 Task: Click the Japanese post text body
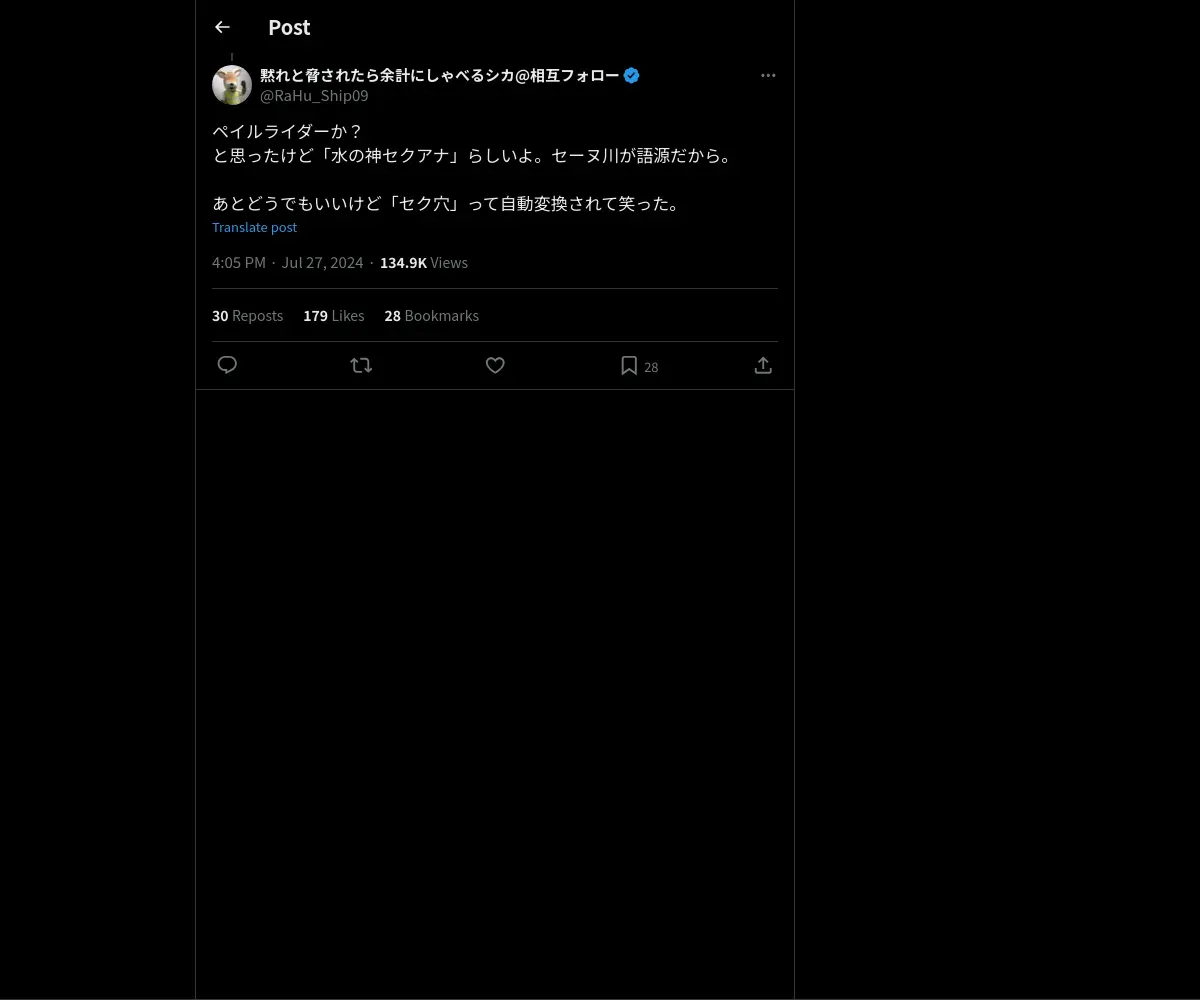point(472,167)
